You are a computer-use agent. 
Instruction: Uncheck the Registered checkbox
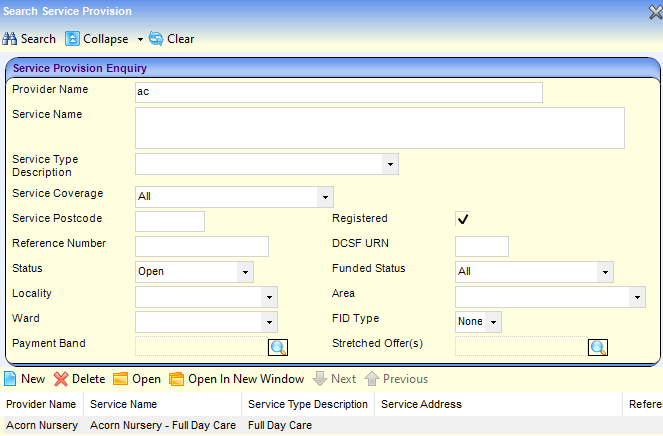463,219
